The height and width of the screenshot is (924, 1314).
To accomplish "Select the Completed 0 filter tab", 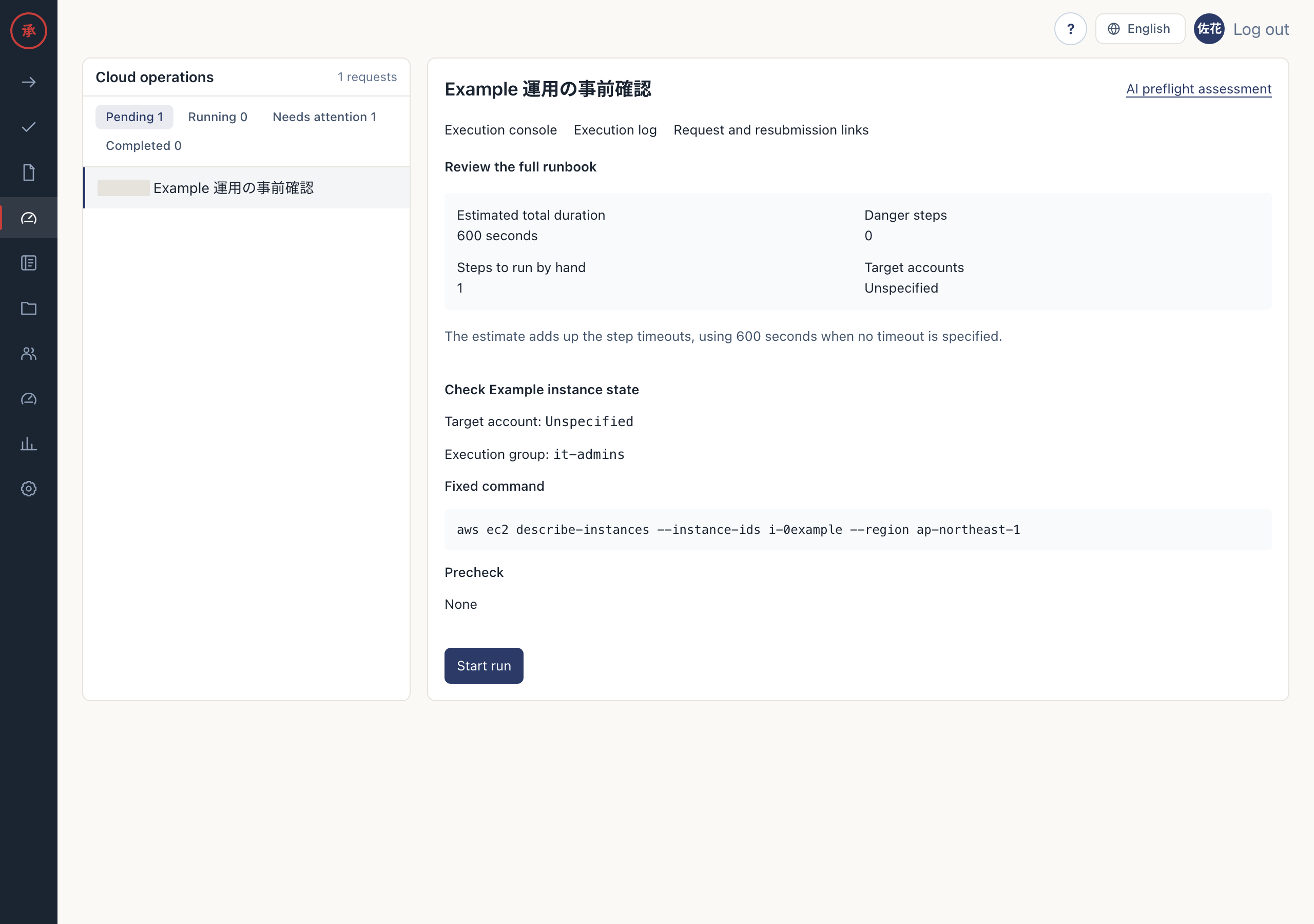I will point(144,145).
